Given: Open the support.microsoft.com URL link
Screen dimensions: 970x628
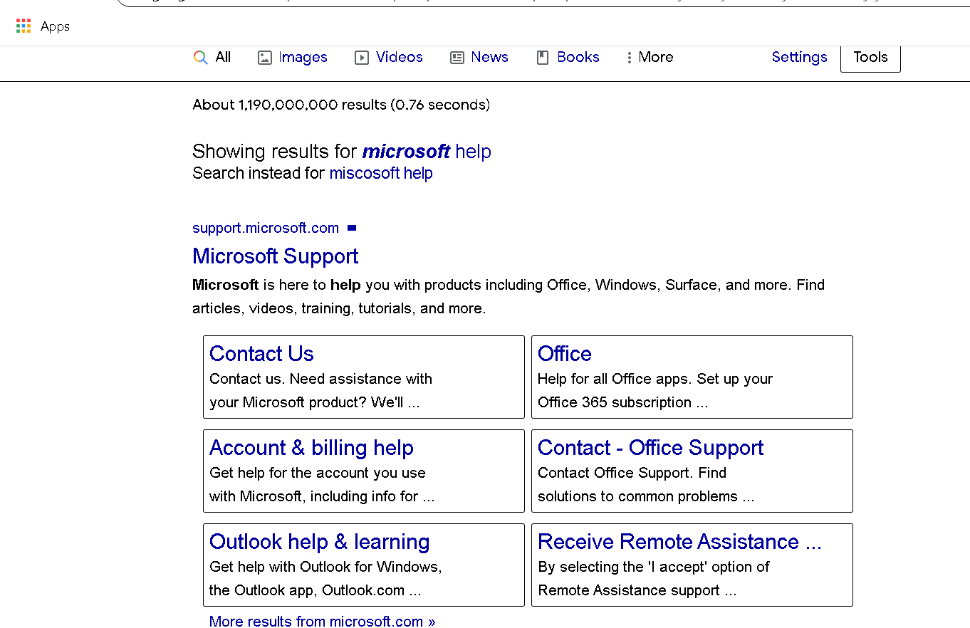Looking at the screenshot, I should [x=265, y=228].
